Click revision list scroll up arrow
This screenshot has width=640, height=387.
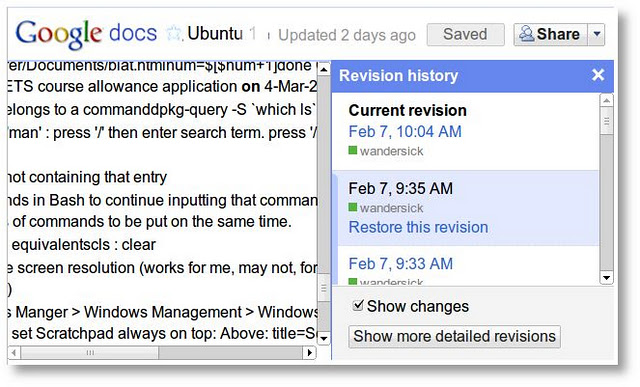pos(607,100)
